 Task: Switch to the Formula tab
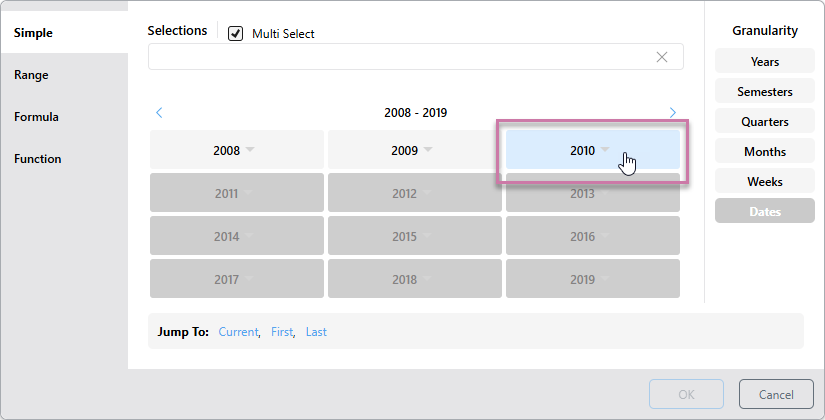coord(36,117)
